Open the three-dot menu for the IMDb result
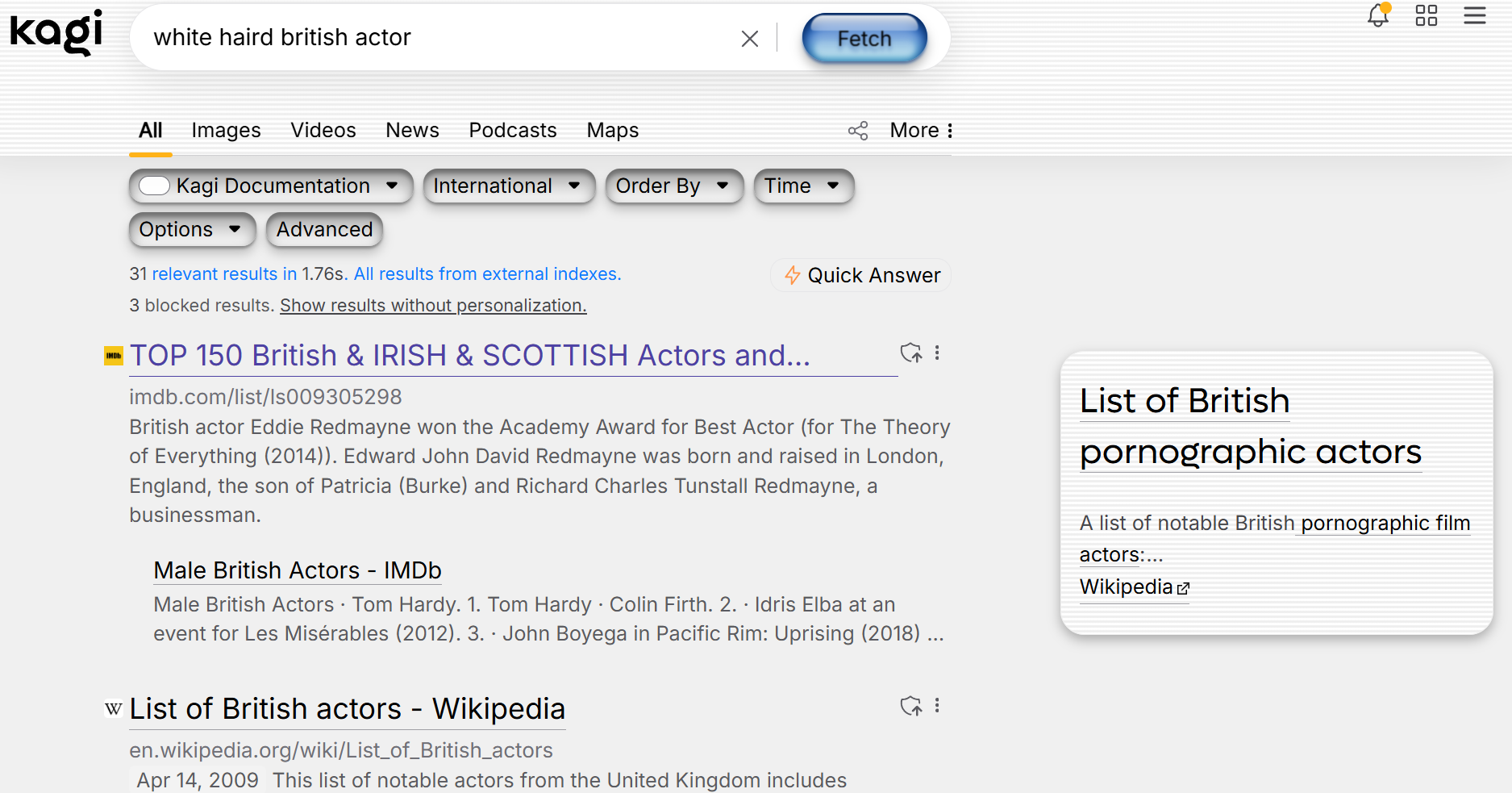The image size is (1512, 793). point(937,353)
